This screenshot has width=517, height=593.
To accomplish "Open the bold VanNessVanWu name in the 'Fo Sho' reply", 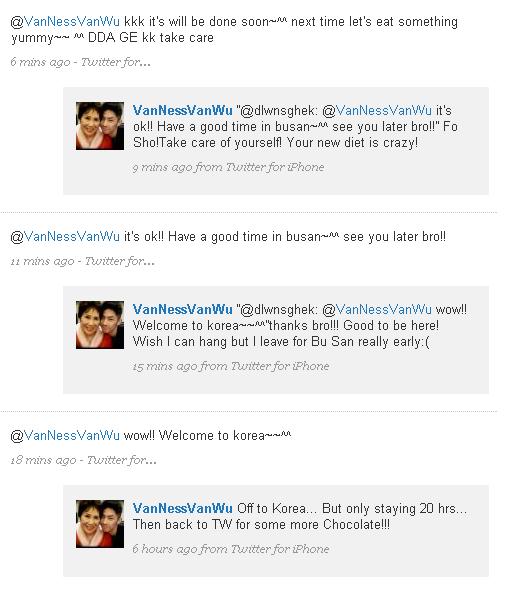I will tap(182, 110).
